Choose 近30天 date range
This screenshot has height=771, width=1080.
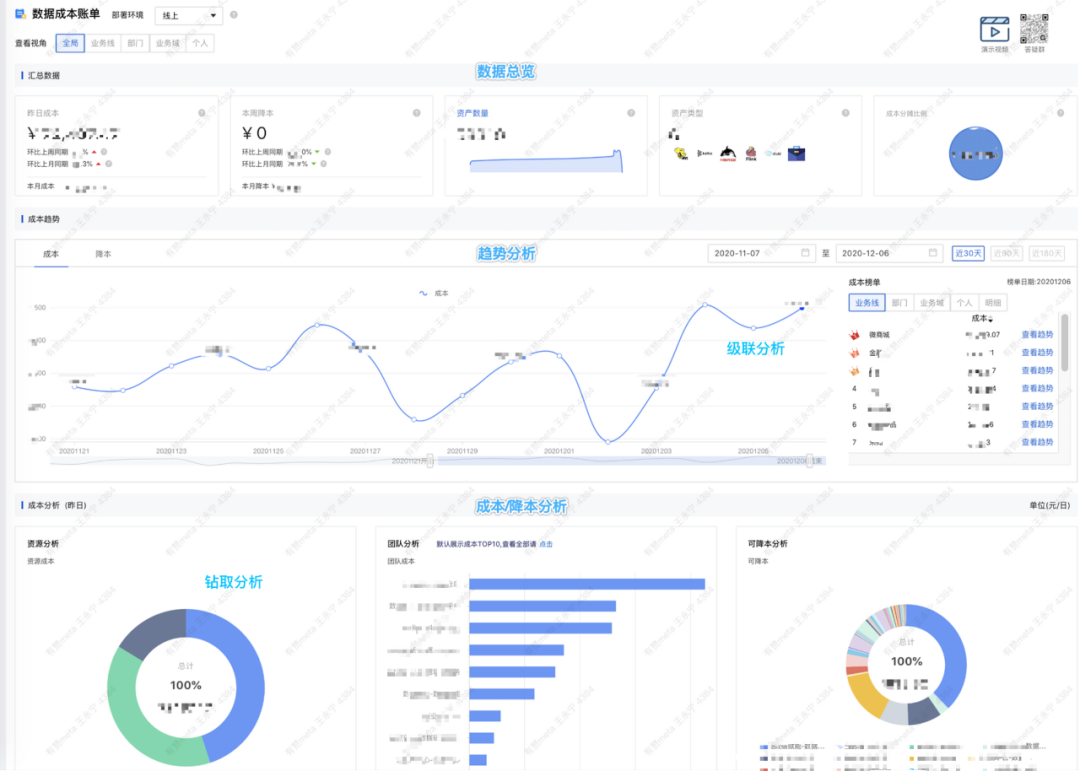(968, 254)
